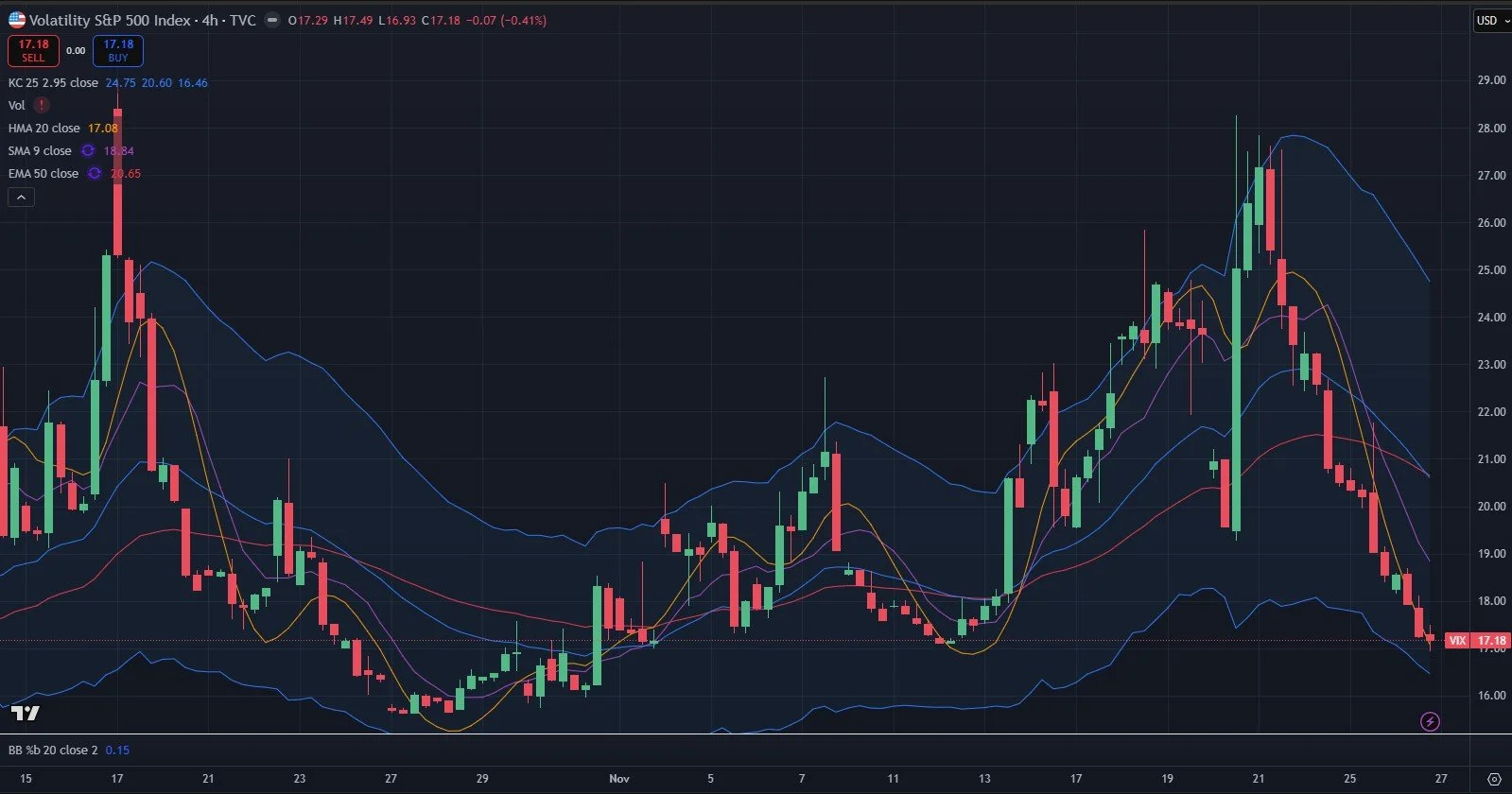Image resolution: width=1512 pixels, height=794 pixels.
Task: Click the 7 date label on time axis
Action: 802,778
